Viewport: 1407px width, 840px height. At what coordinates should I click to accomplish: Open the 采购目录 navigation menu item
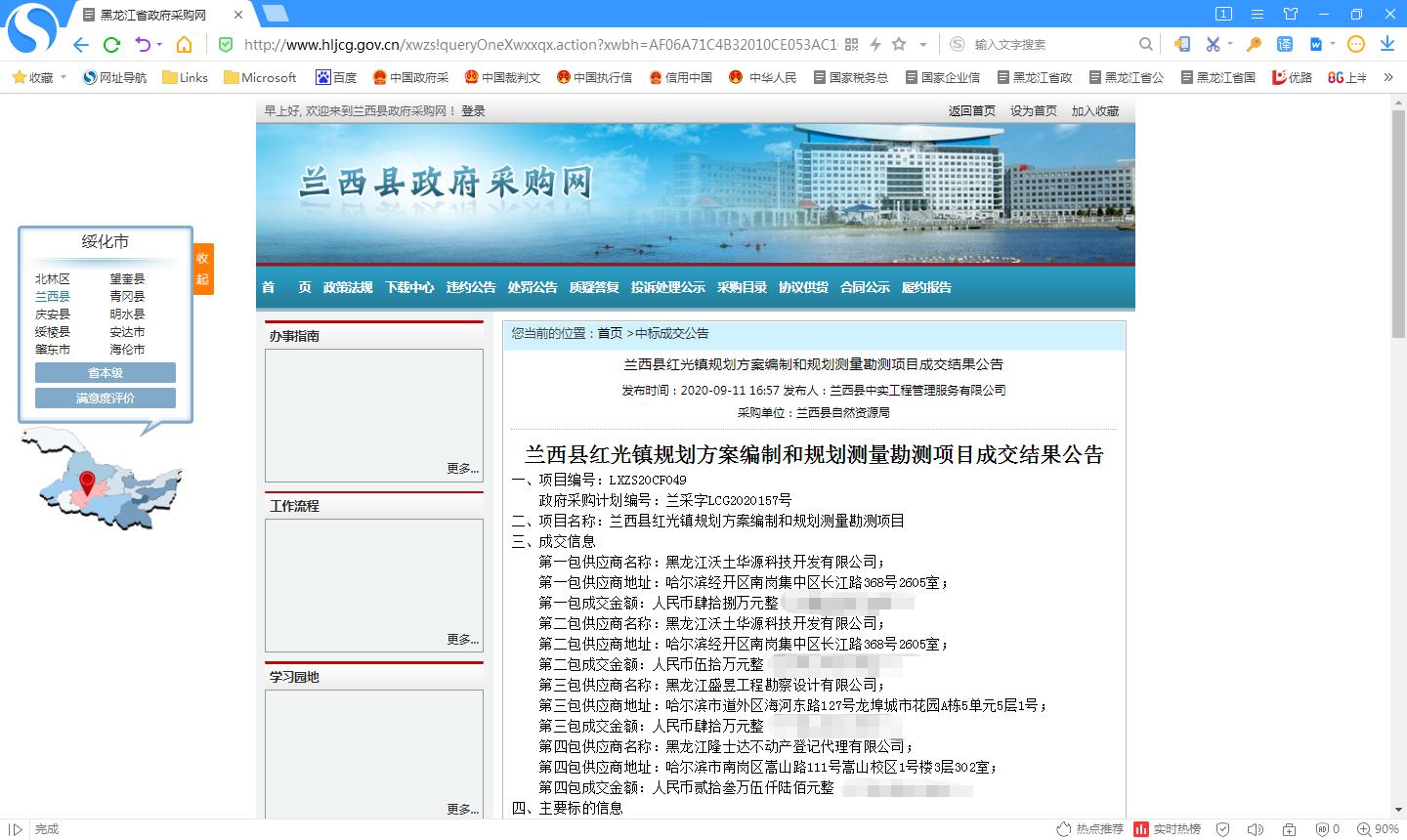coord(742,287)
